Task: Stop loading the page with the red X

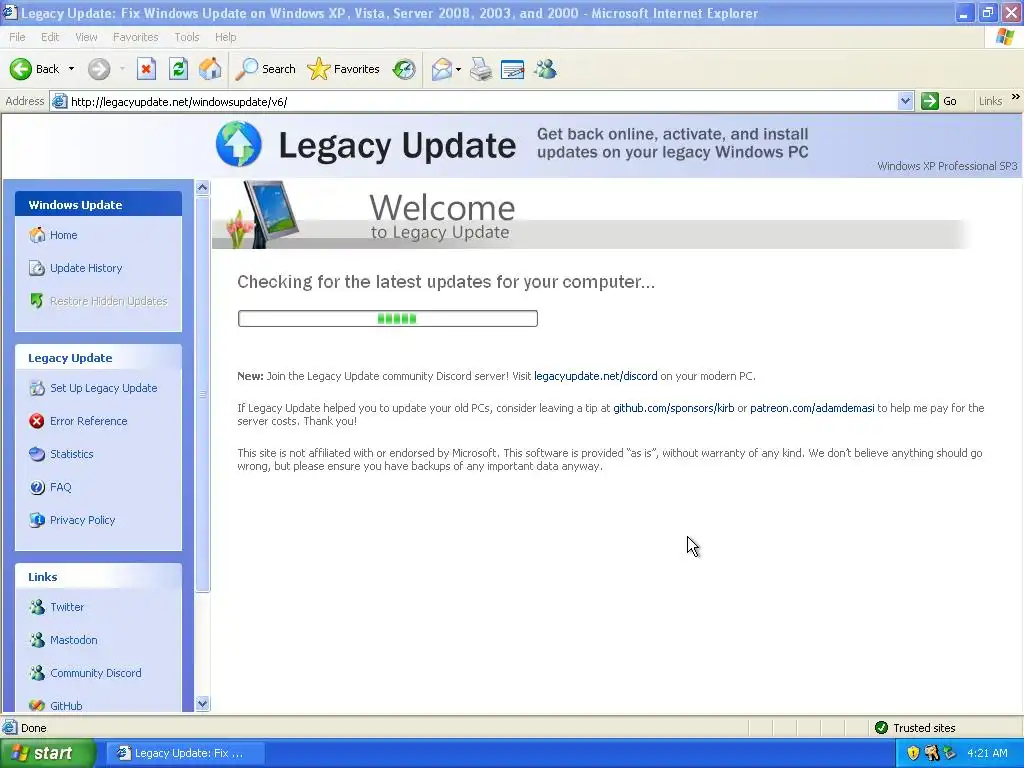Action: click(146, 69)
